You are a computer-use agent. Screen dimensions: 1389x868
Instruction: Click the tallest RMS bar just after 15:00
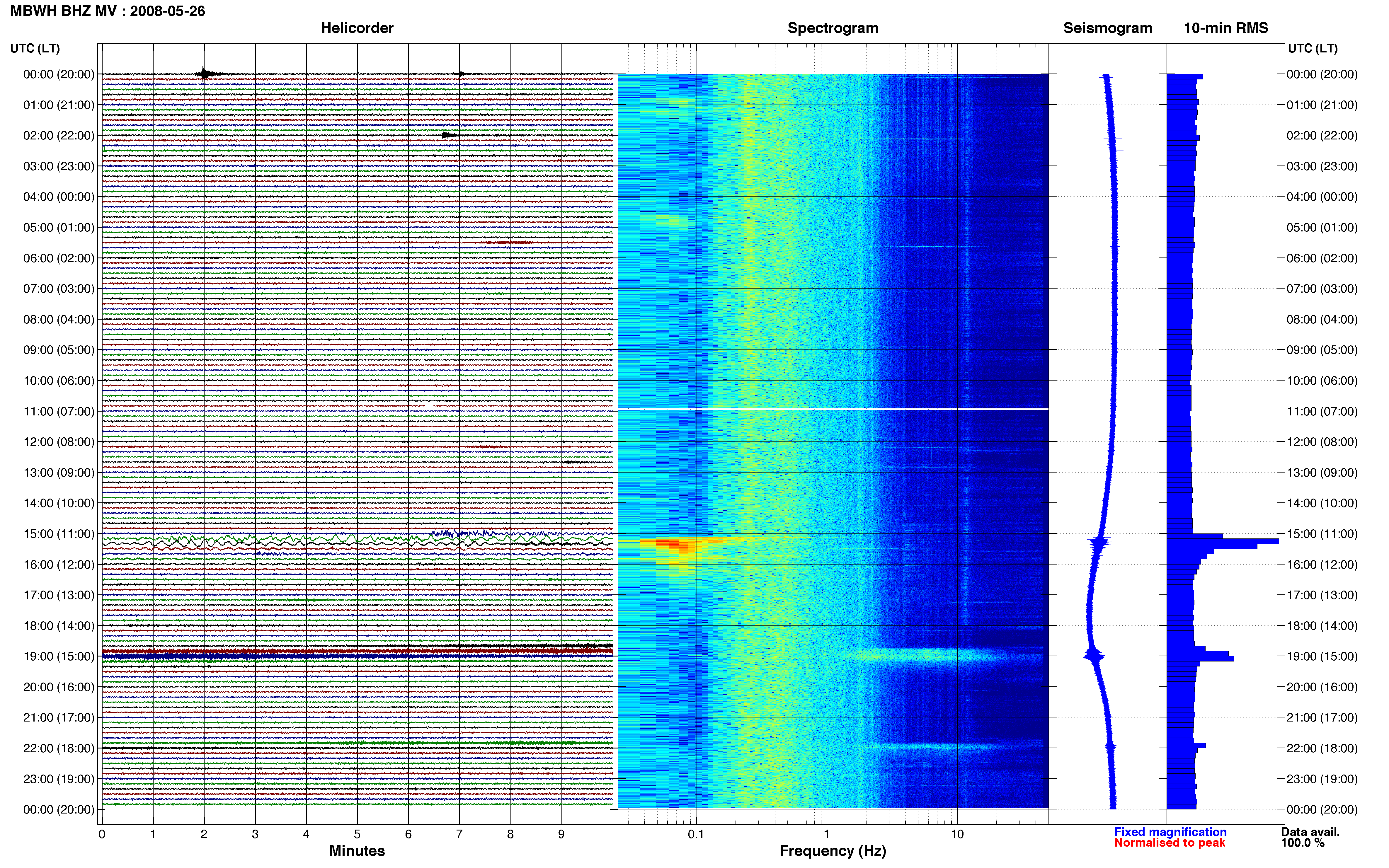(1223, 541)
